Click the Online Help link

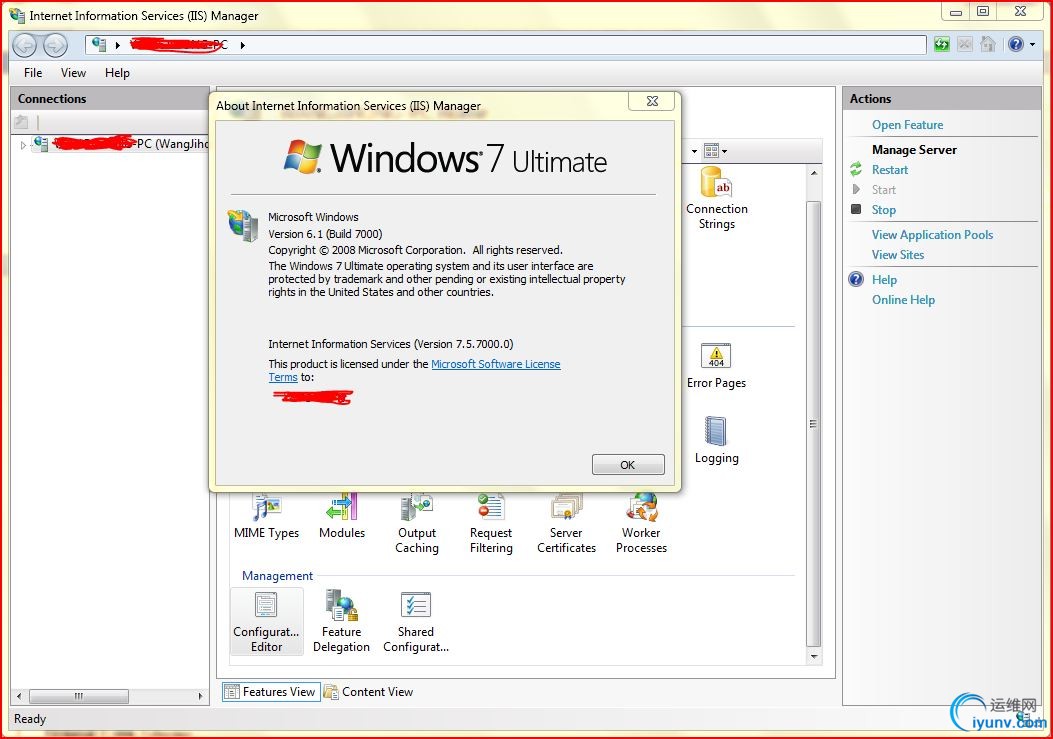click(903, 300)
